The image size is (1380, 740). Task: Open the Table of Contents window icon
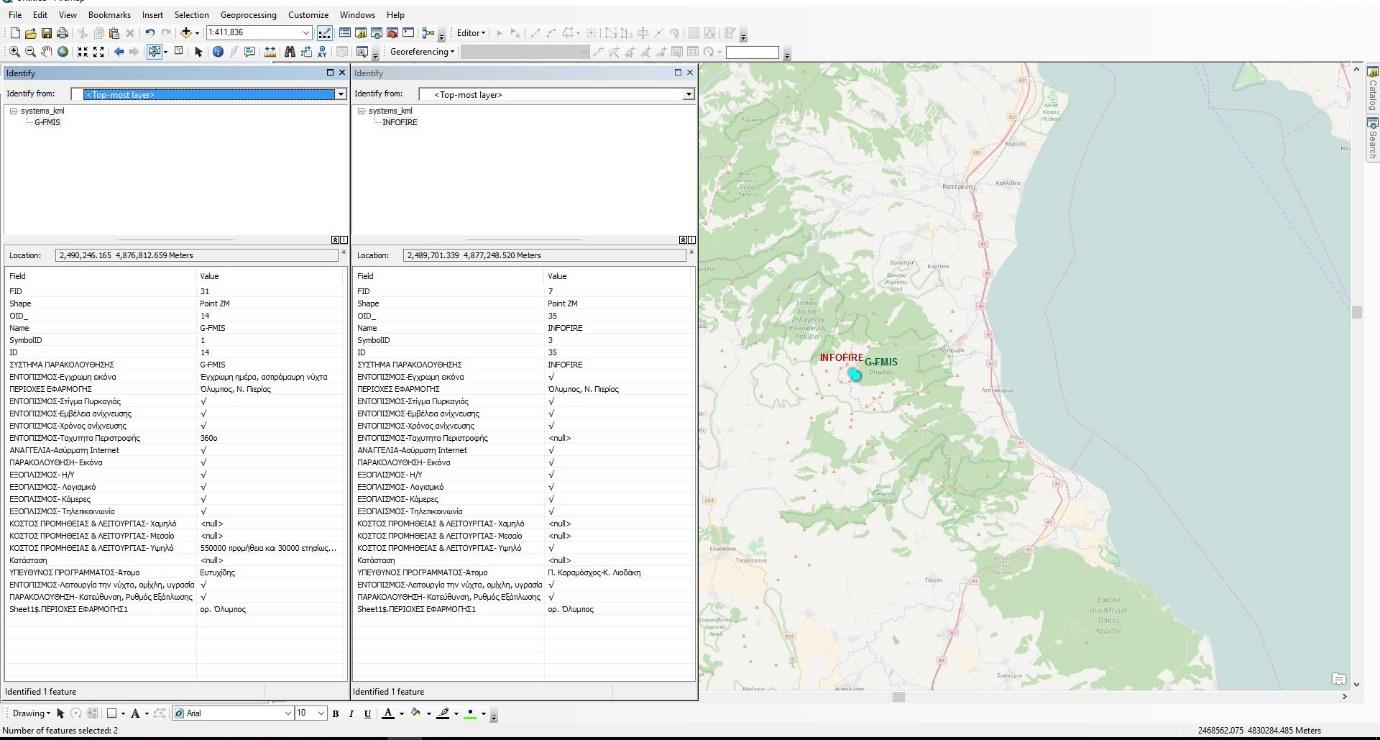[x=345, y=33]
